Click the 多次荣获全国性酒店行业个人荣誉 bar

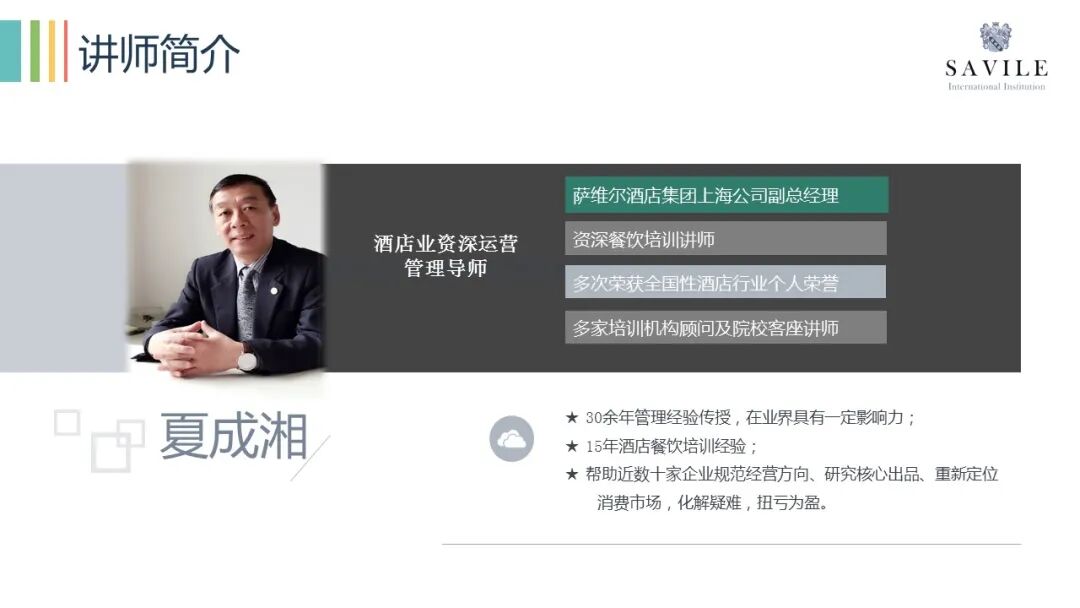coord(725,282)
